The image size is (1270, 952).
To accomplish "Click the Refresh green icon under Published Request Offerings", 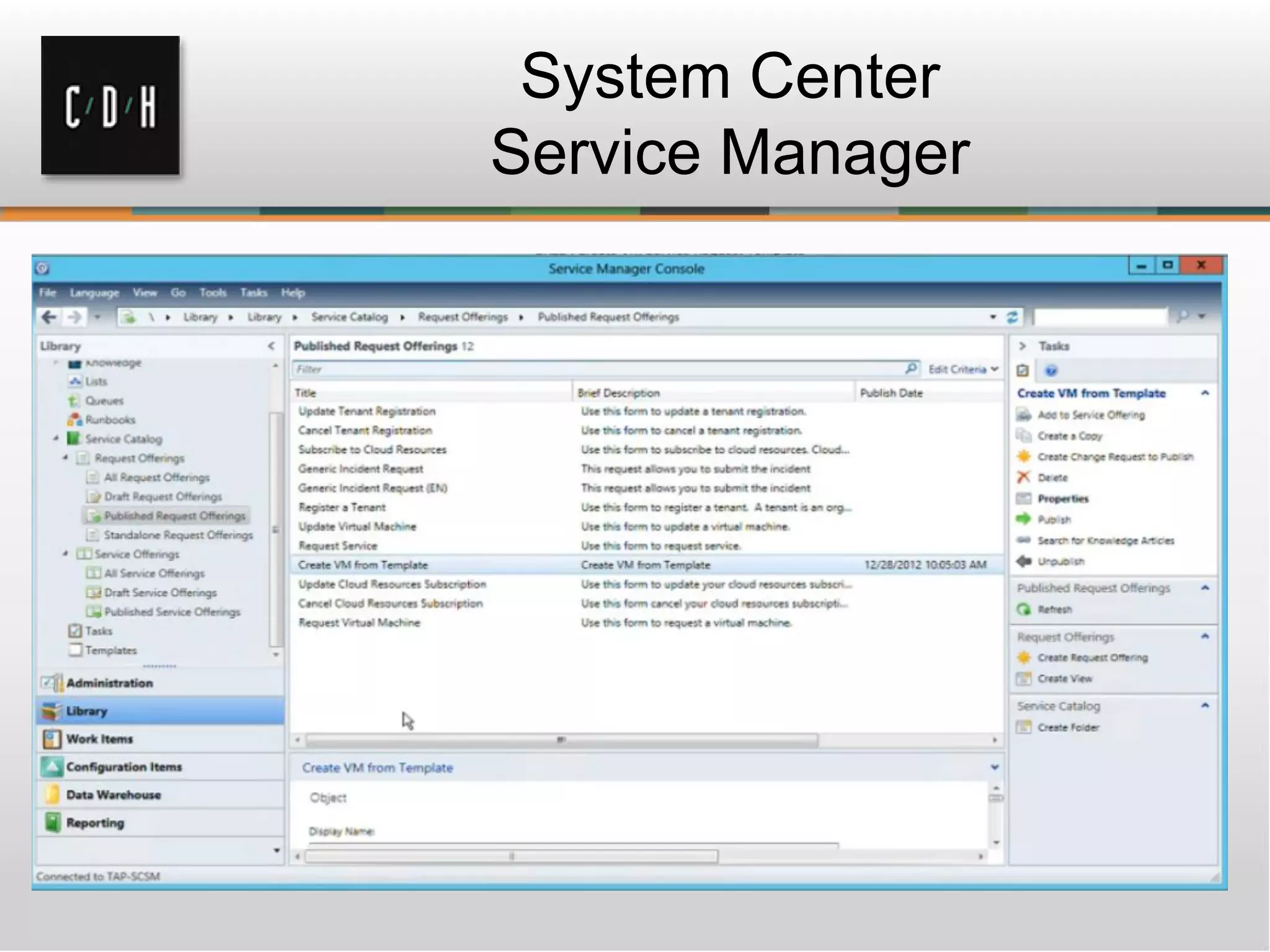I will coord(1023,609).
